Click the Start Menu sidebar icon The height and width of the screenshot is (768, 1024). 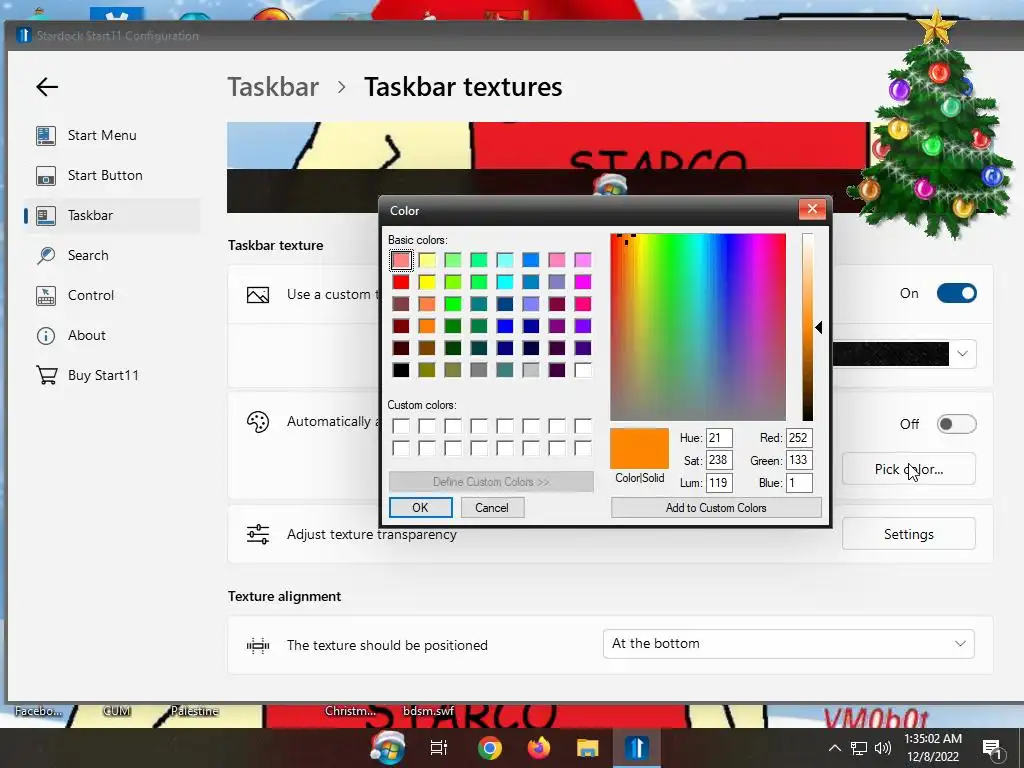(46, 135)
